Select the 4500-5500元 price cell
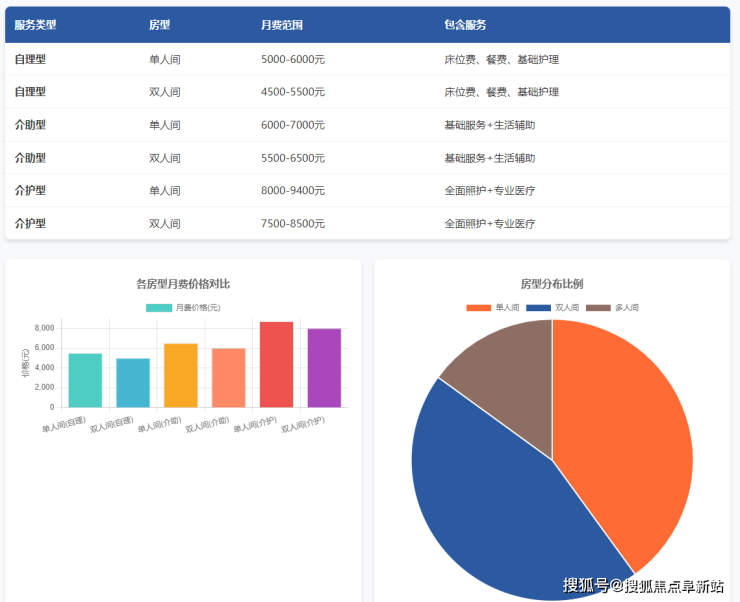740x602 pixels. (293, 92)
